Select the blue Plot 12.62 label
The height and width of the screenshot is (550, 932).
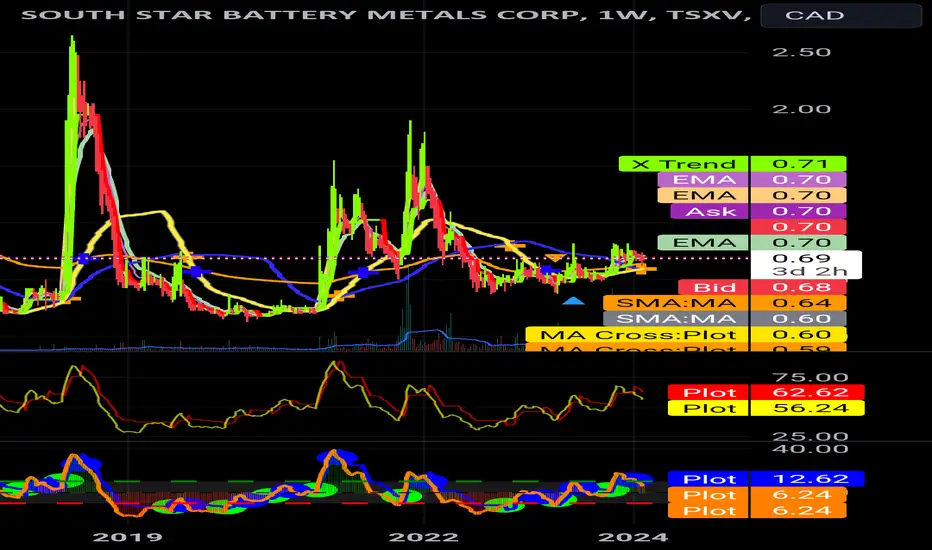click(x=766, y=479)
